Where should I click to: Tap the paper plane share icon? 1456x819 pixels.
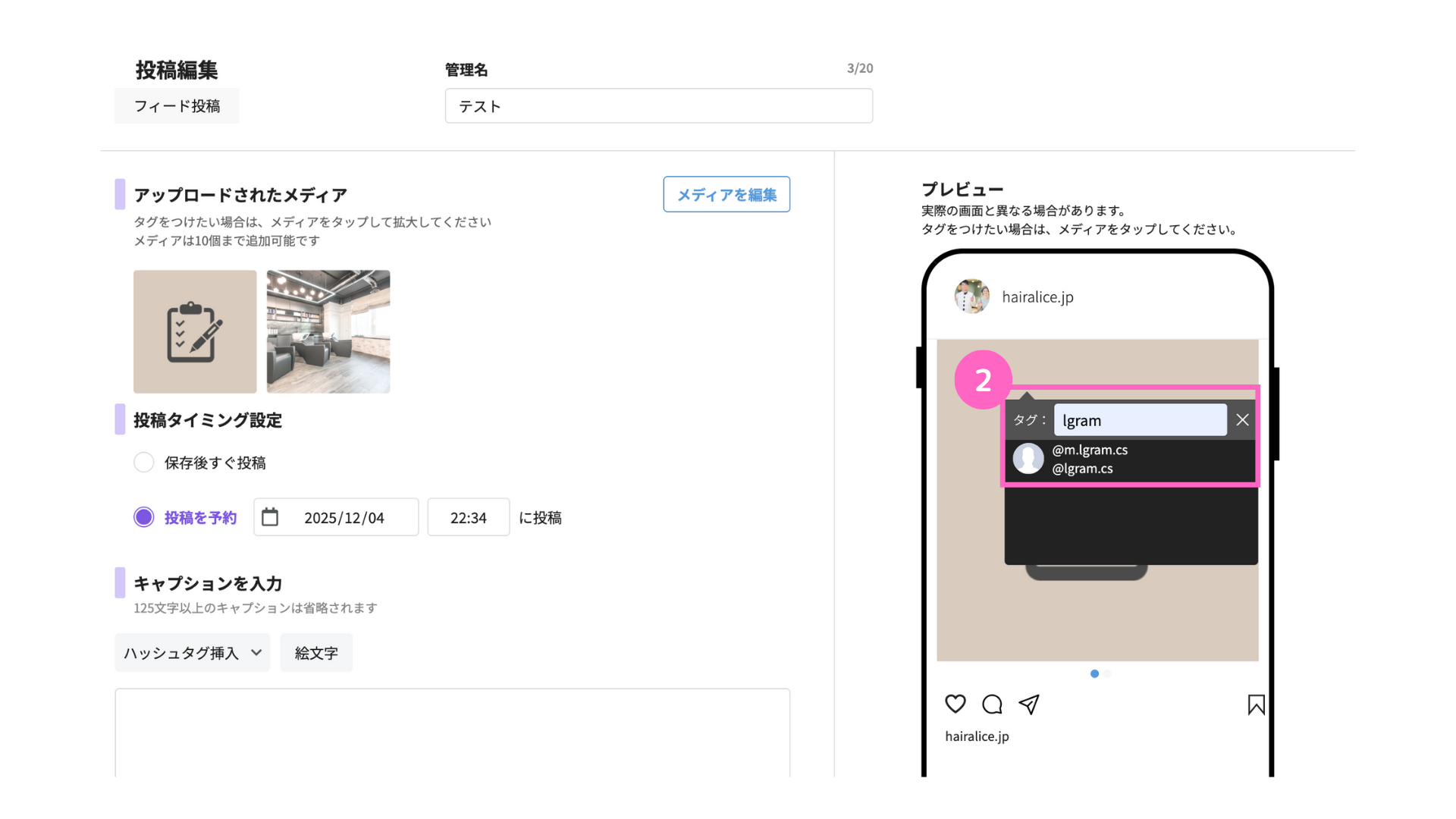click(1029, 704)
